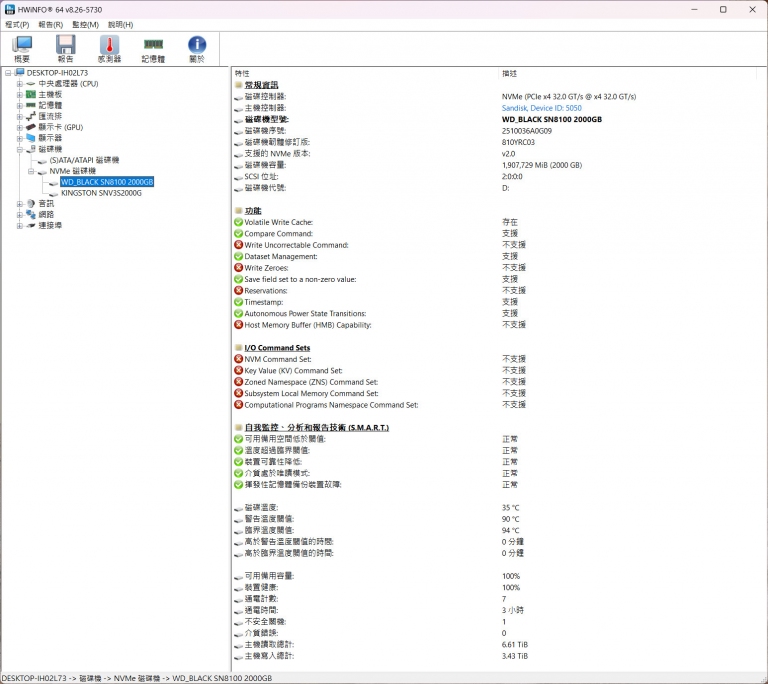Click green check icon beside Volatile Write Cache
This screenshot has height=684, width=768.
click(239, 222)
